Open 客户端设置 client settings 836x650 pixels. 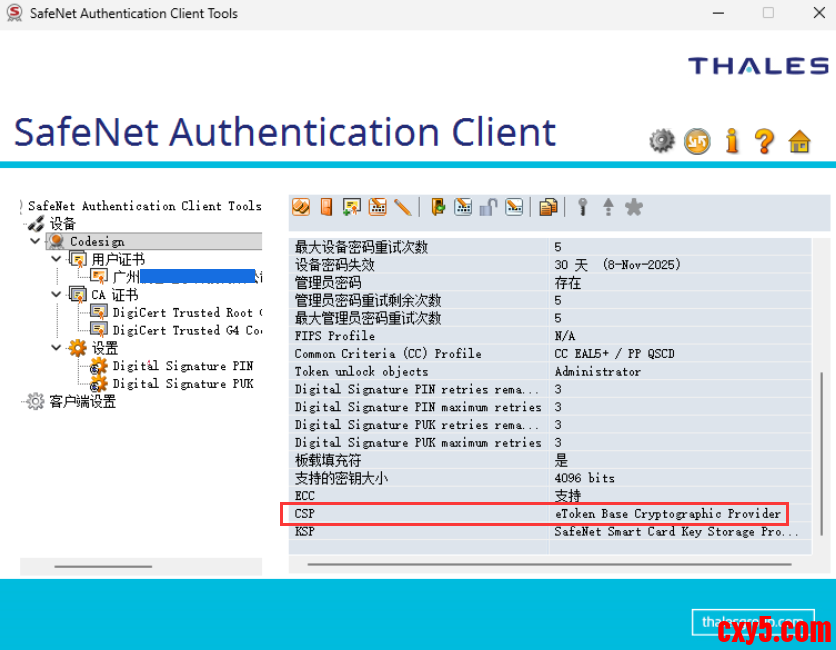click(83, 402)
